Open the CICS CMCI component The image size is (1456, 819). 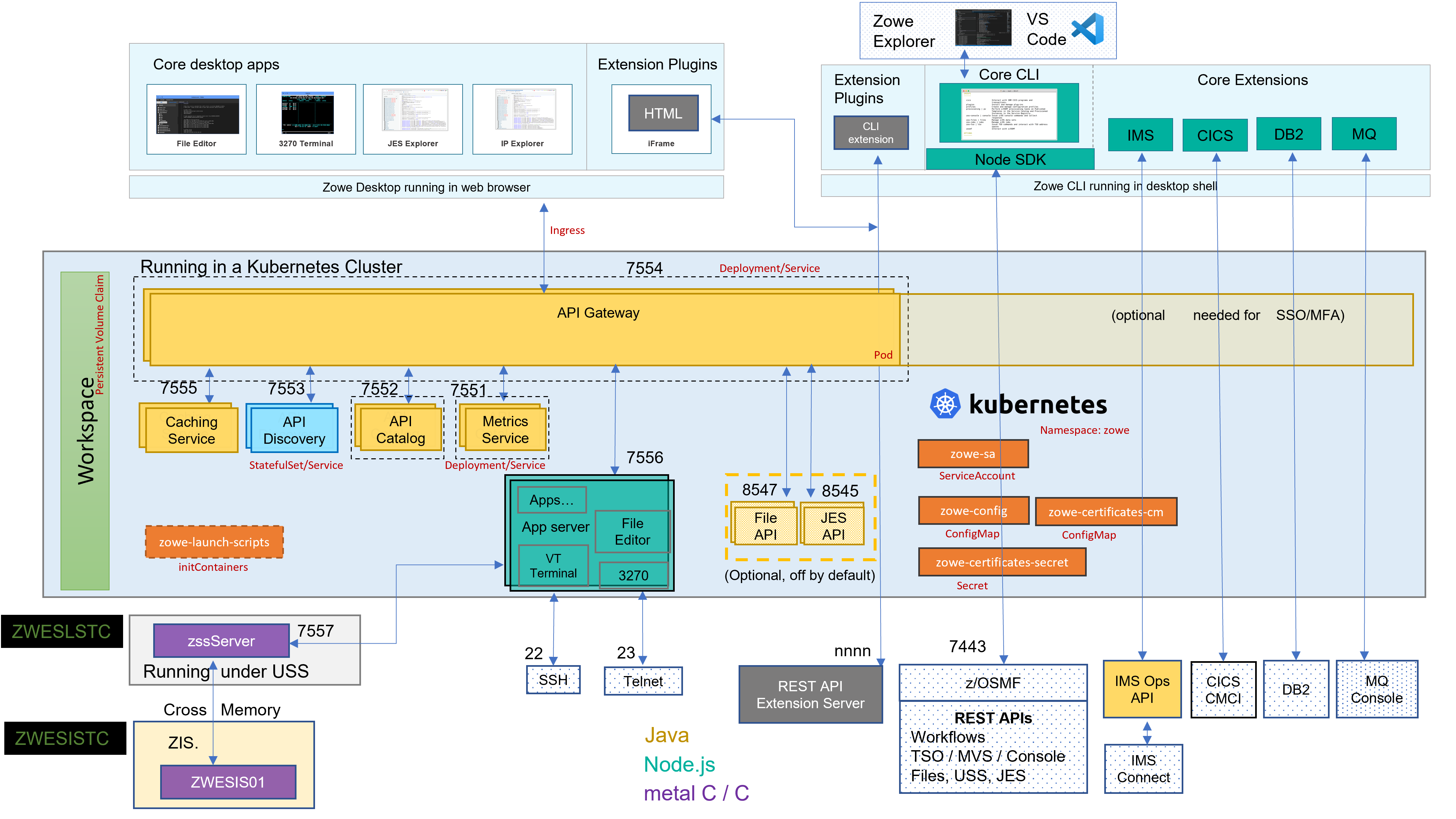(1223, 690)
